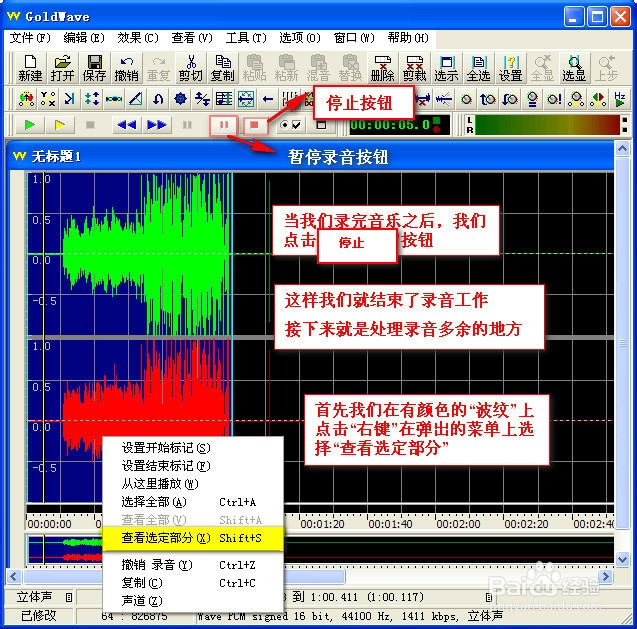
Task: Choose 设置开始标记(S) in context menu
Action: click(x=193, y=448)
